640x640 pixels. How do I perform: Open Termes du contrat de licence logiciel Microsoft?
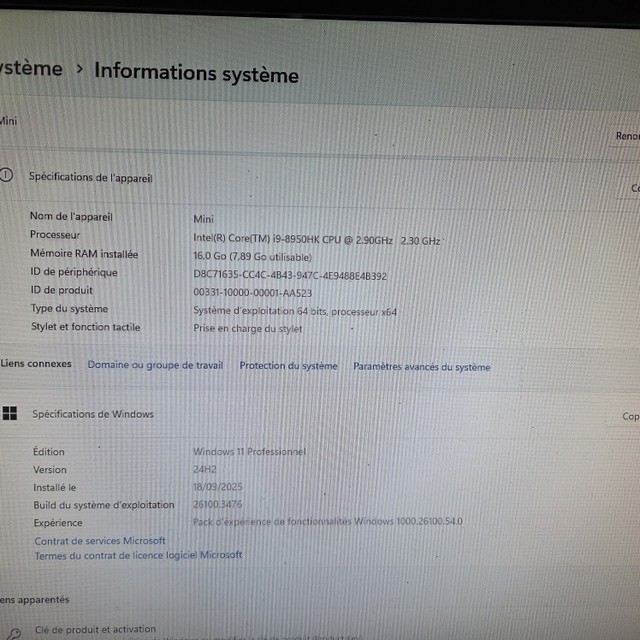138,556
